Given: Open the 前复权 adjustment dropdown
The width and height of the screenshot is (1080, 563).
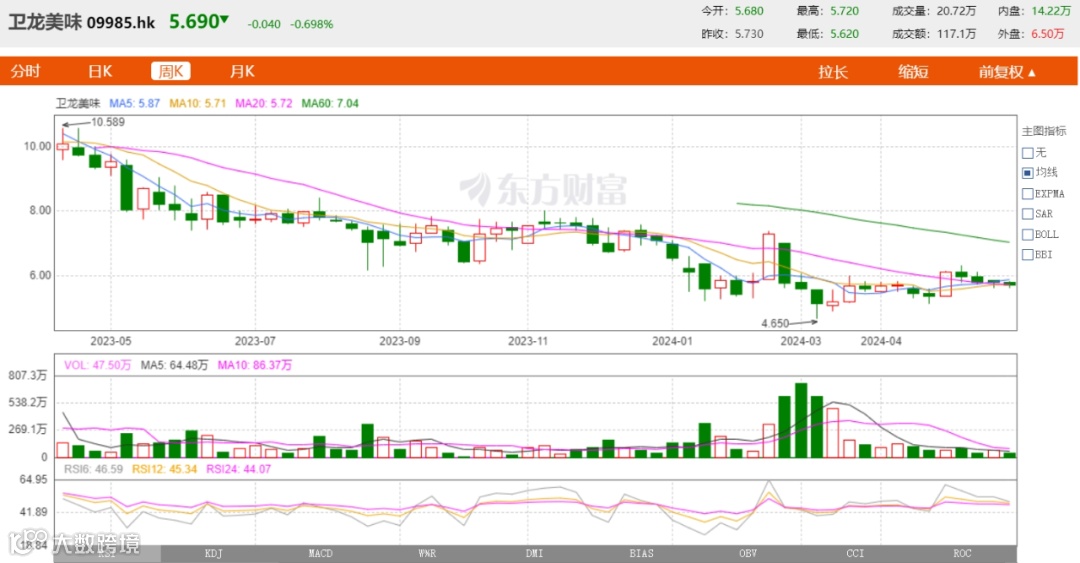Looking at the screenshot, I should point(1007,72).
